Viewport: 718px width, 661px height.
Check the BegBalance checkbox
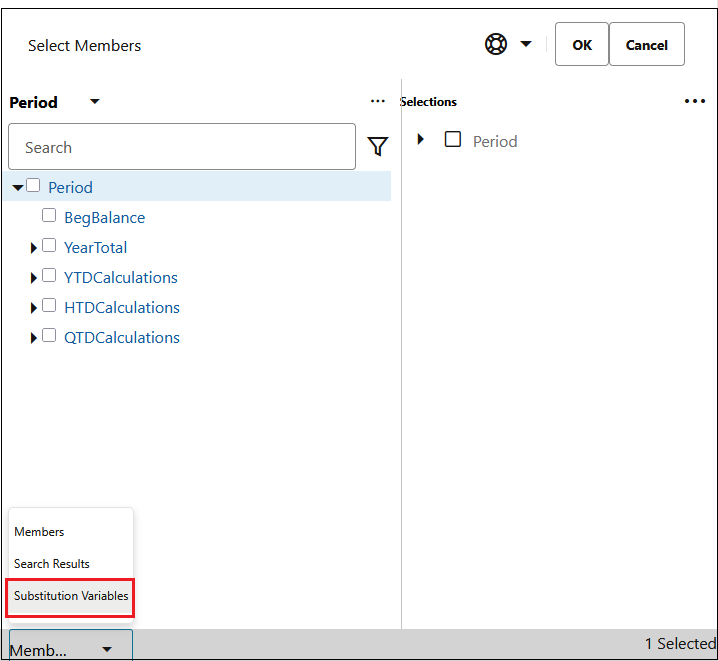pyautogui.click(x=49, y=215)
